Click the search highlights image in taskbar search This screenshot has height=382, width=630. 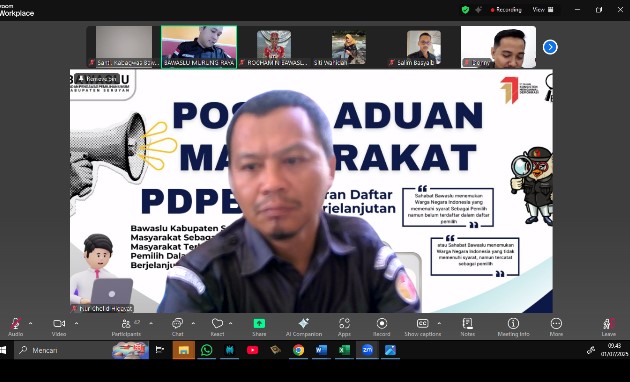tap(130, 350)
